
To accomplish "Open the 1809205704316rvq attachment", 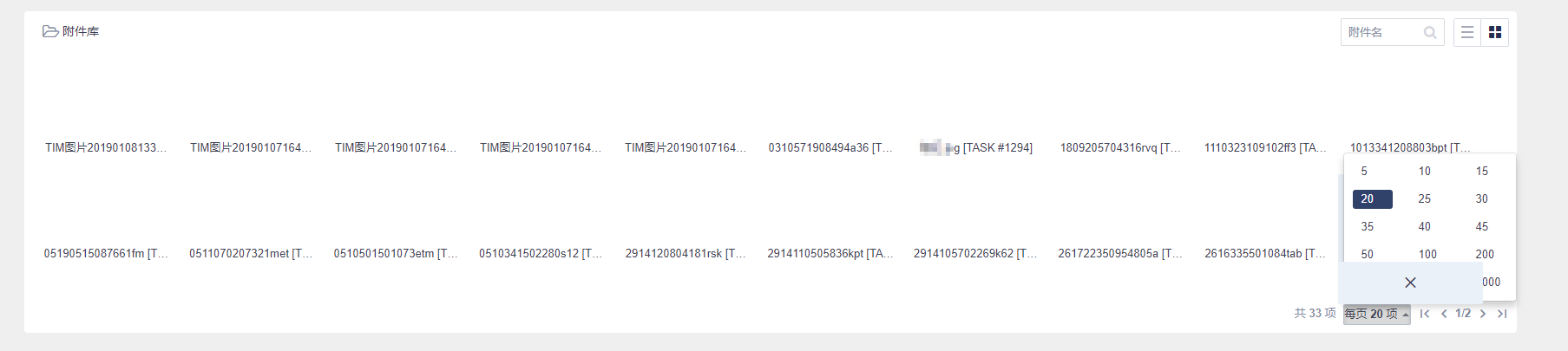I will point(1119,147).
